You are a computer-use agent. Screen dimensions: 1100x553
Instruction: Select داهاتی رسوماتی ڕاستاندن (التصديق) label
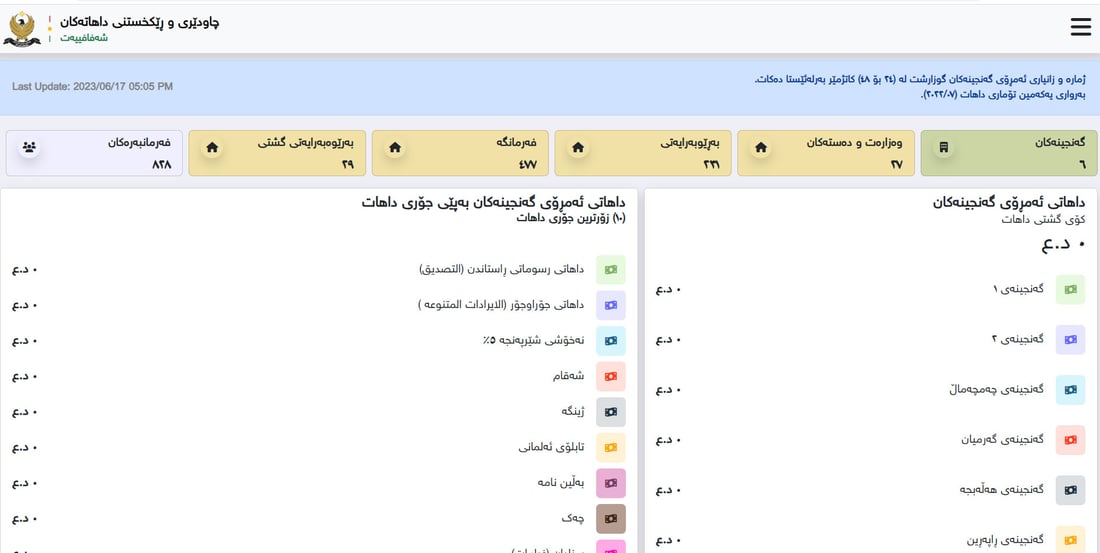[x=502, y=269]
